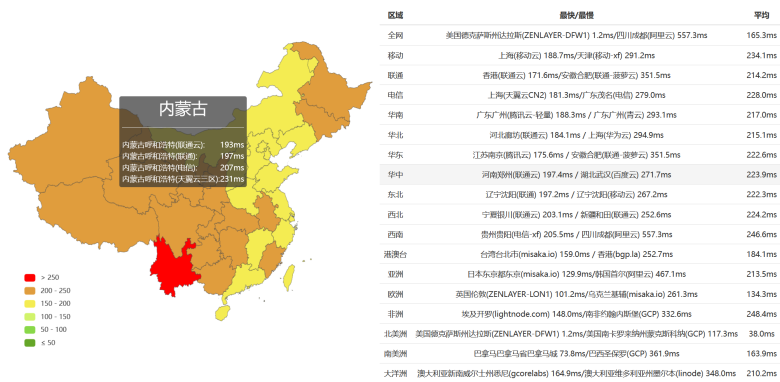The width and height of the screenshot is (780, 382).
Task: Toggle the dark green '≤ 50' legend swatch
Action: [x=30, y=342]
